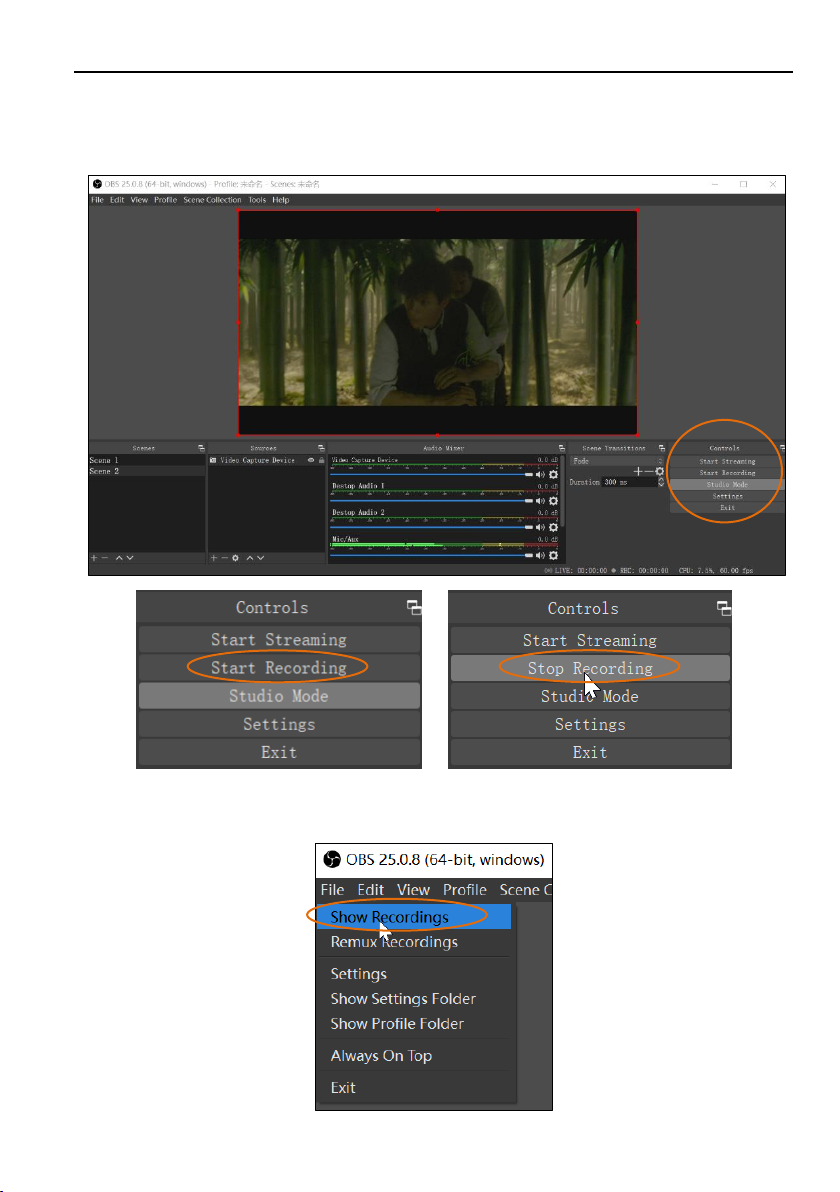Float the Scene Transitions dock pop-out icon
Screen dimensions: 840x1192
[661, 448]
